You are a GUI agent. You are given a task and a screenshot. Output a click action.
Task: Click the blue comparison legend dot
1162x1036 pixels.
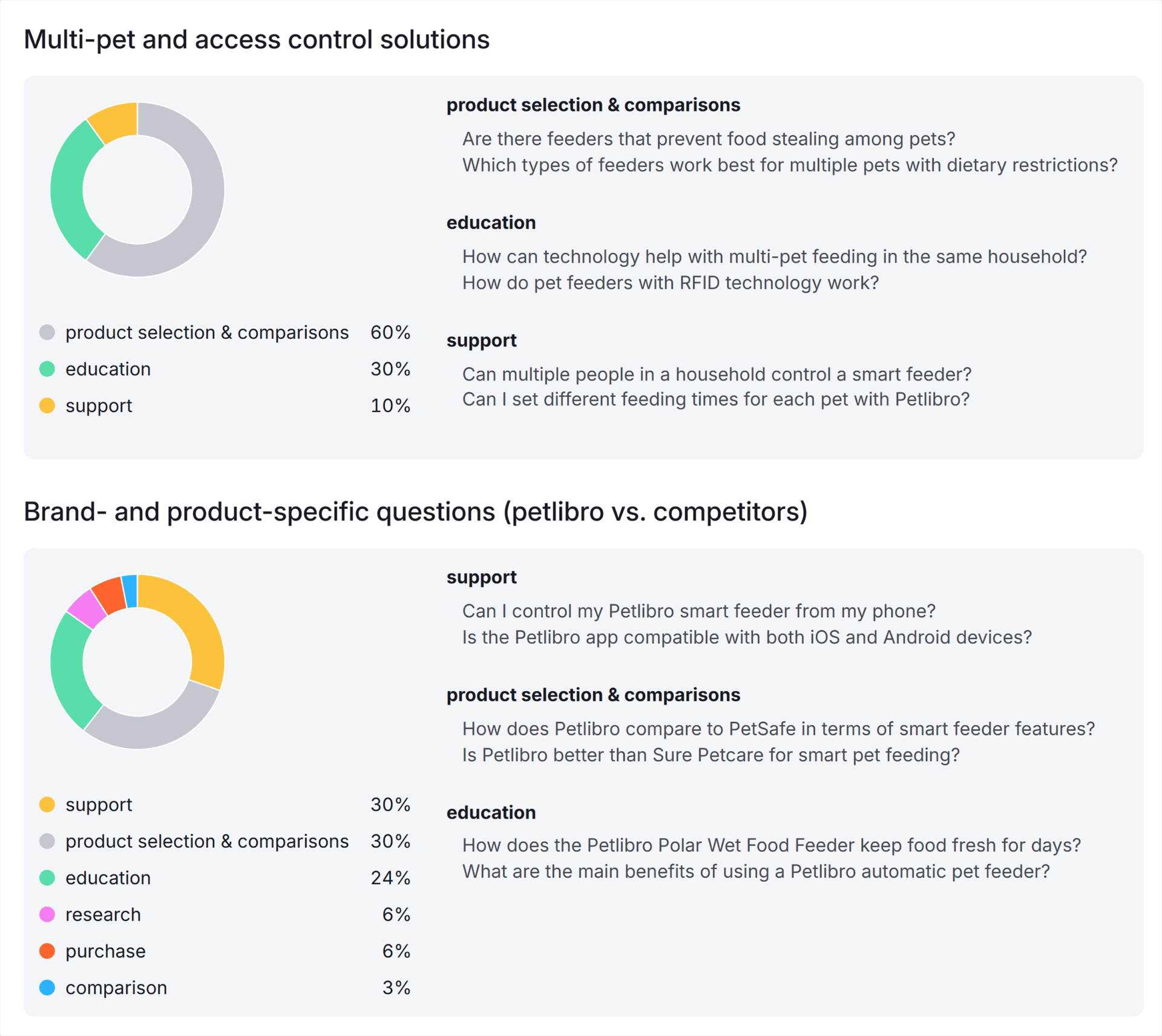[x=47, y=988]
